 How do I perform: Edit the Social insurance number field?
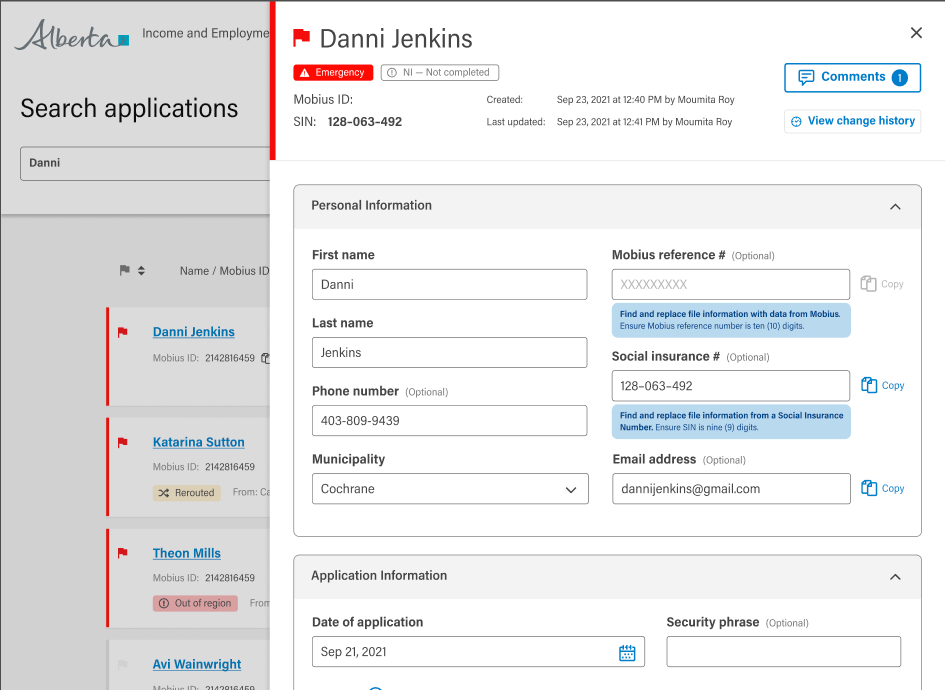point(731,386)
